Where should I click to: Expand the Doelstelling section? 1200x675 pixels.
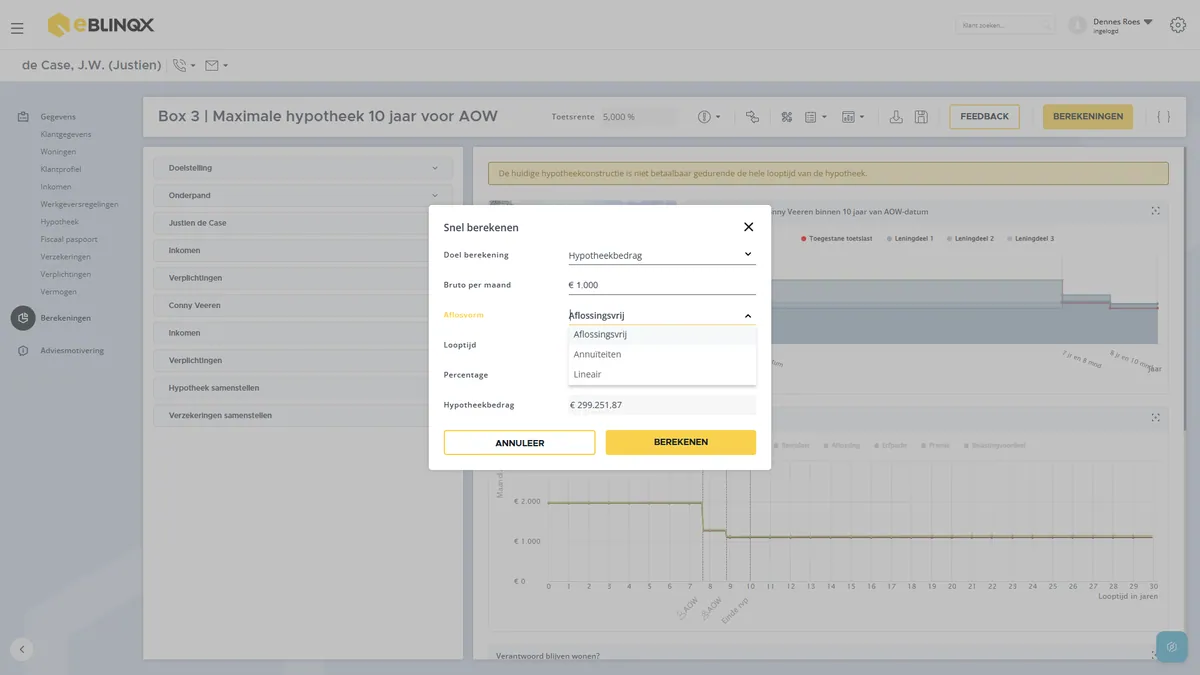tap(303, 168)
